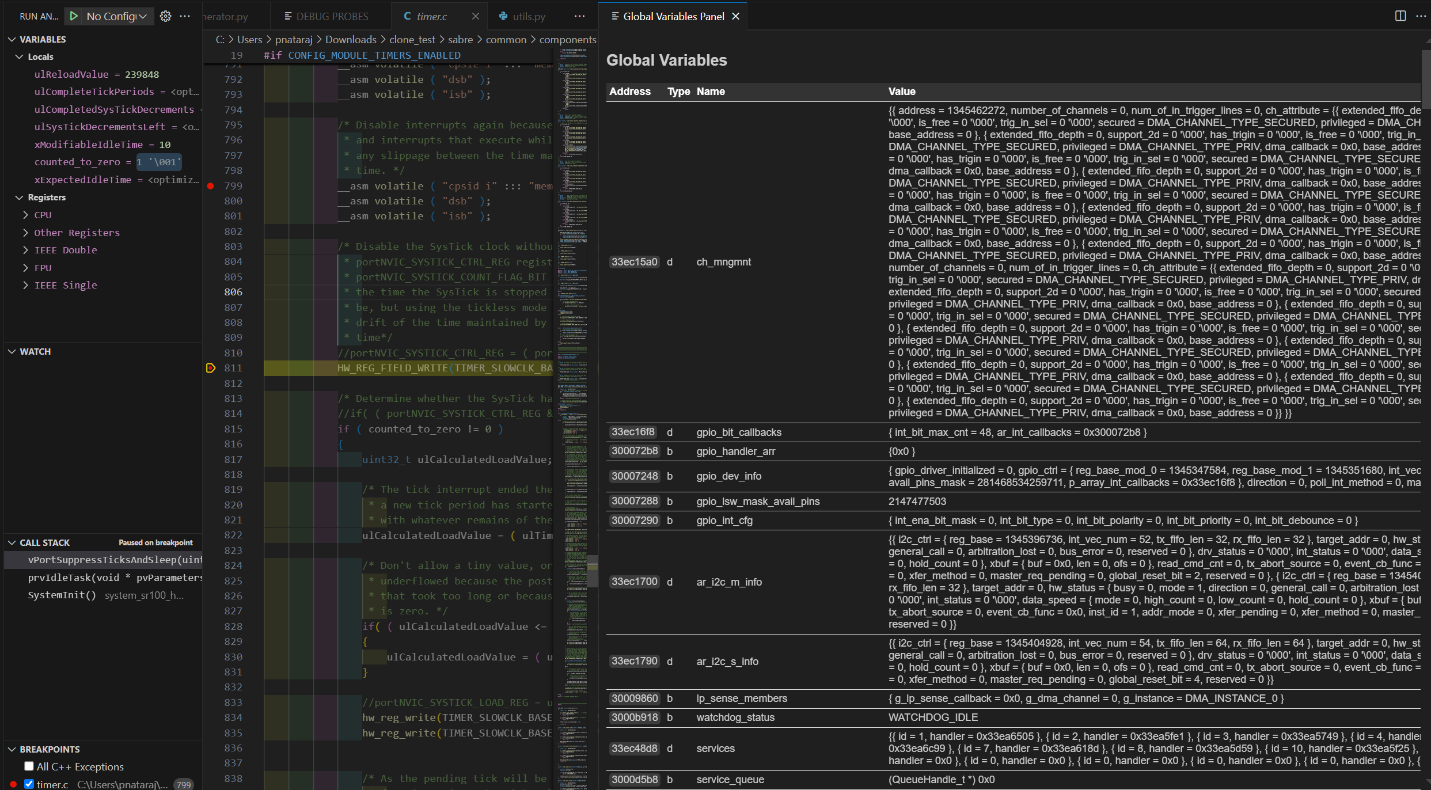
Task: Split the Global Variables editor right
Action: 1400,16
